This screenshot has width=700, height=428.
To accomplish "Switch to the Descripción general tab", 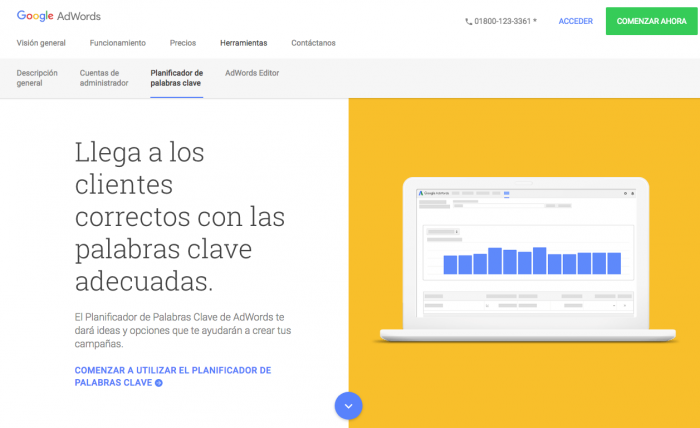I will (x=37, y=78).
